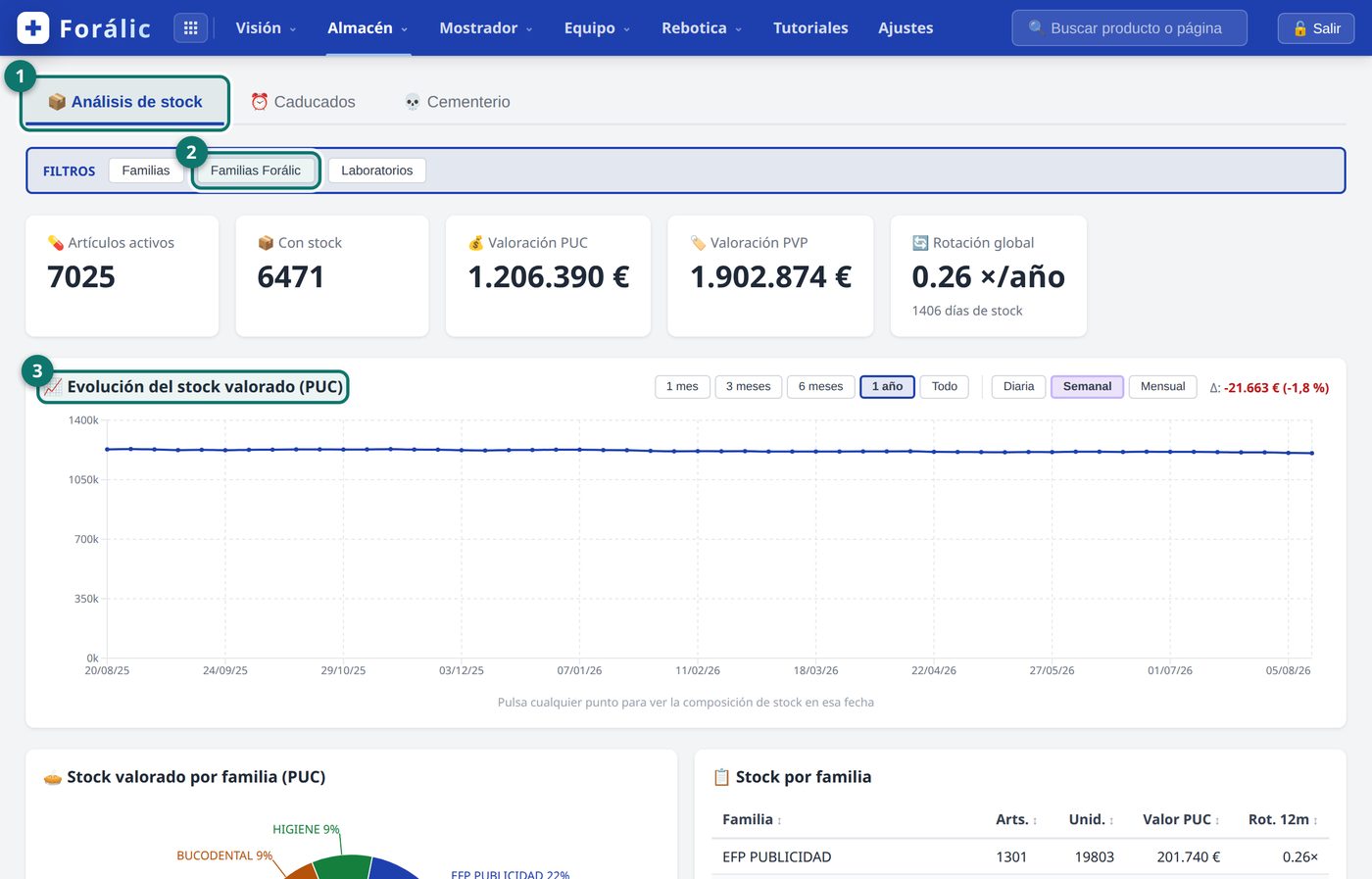The height and width of the screenshot is (879, 1372).
Task: Click the sort arrows next to Arts.
Action: coord(1035,821)
